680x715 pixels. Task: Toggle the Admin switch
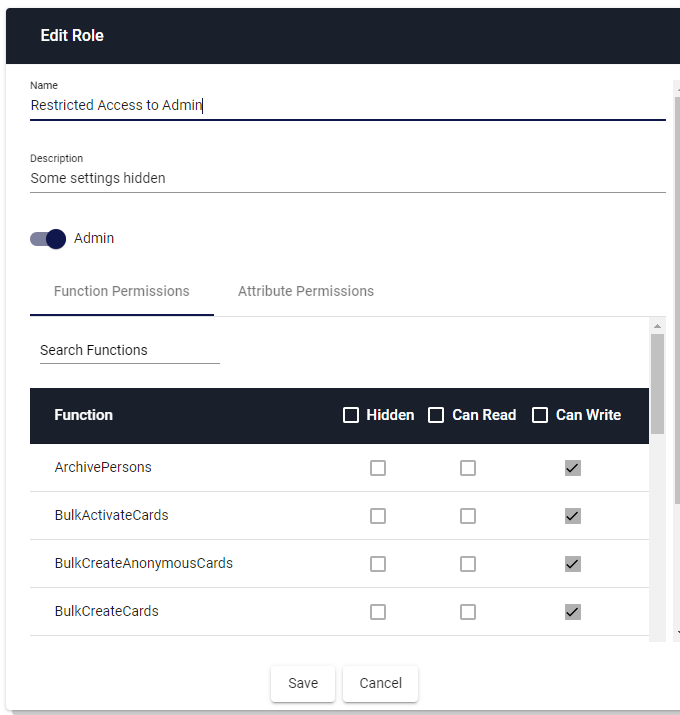pos(48,239)
